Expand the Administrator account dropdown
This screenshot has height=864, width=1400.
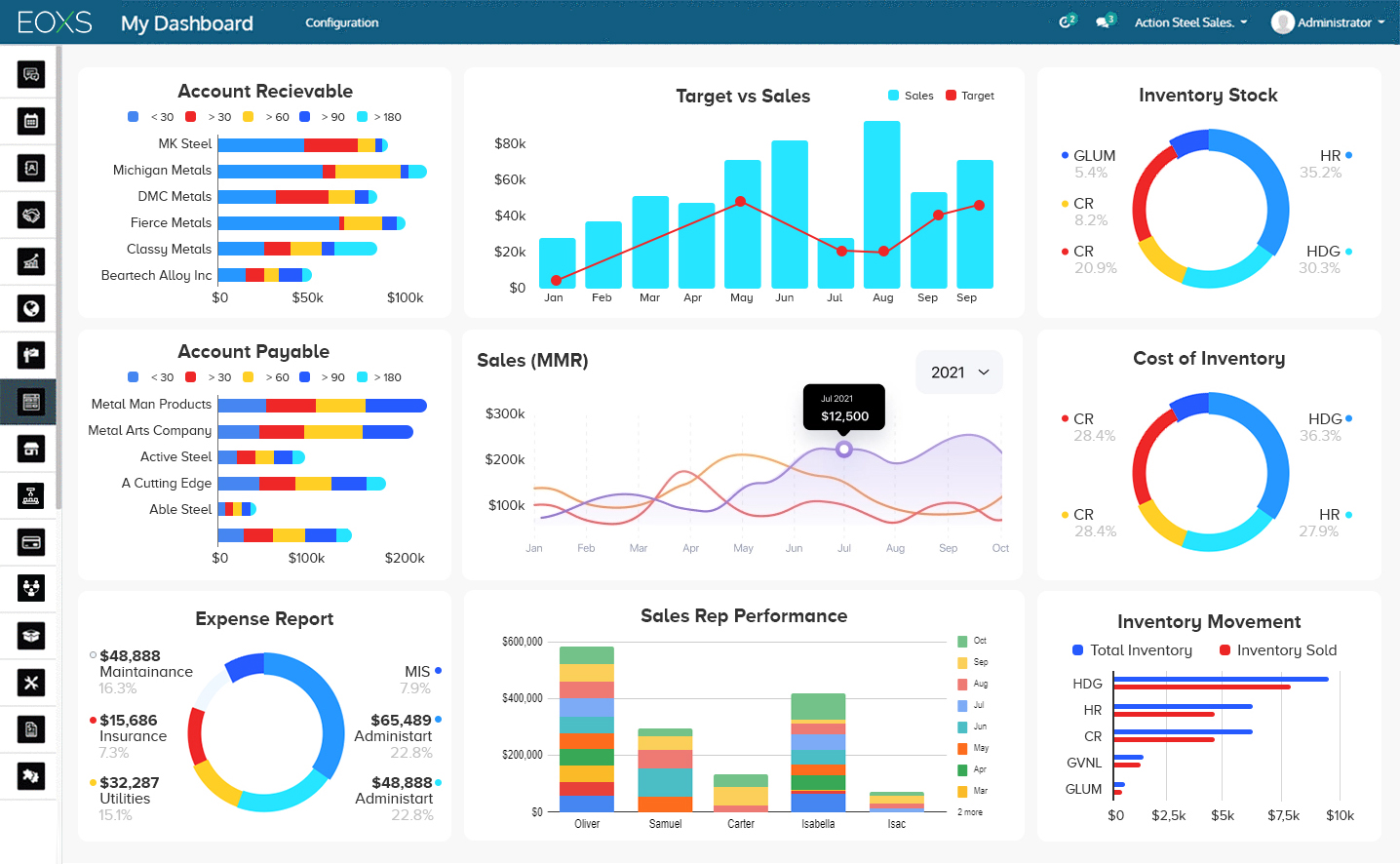pyautogui.click(x=1328, y=21)
